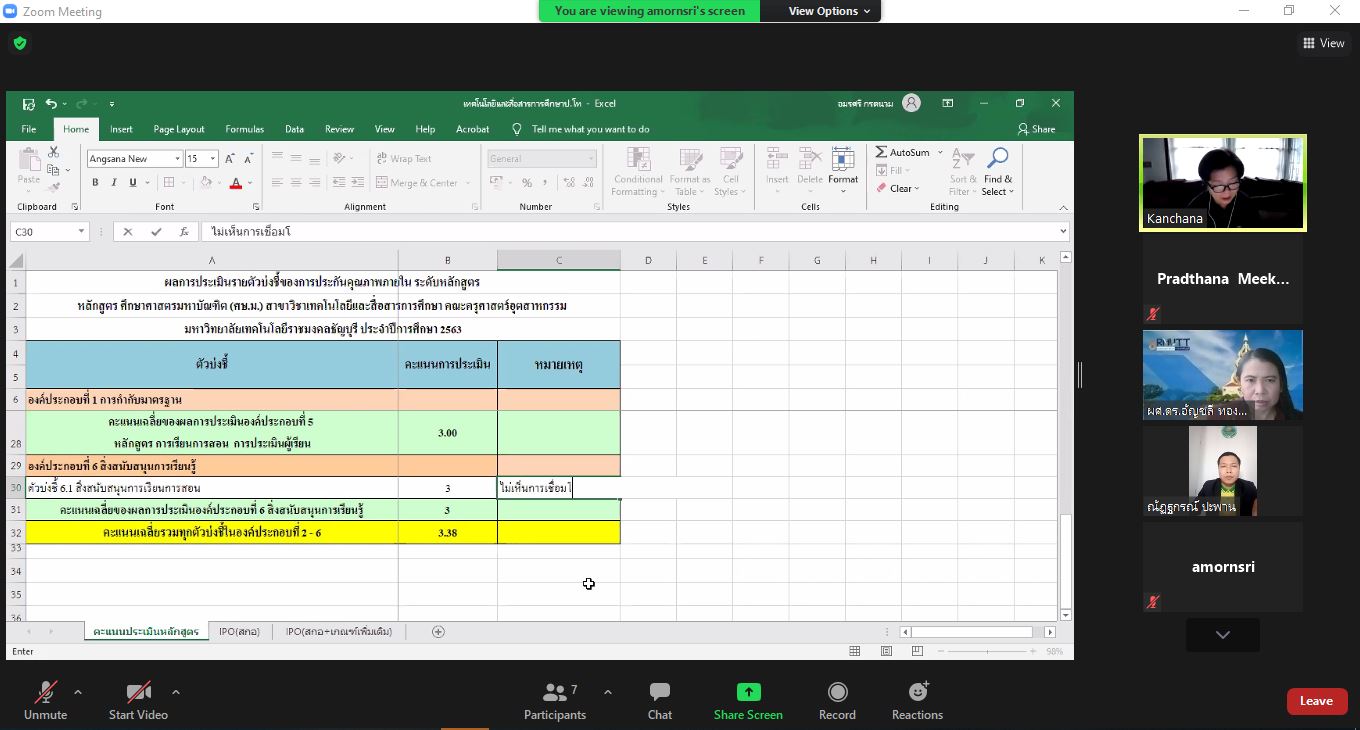
Task: Click the Sort & Filter icon
Action: point(961,160)
